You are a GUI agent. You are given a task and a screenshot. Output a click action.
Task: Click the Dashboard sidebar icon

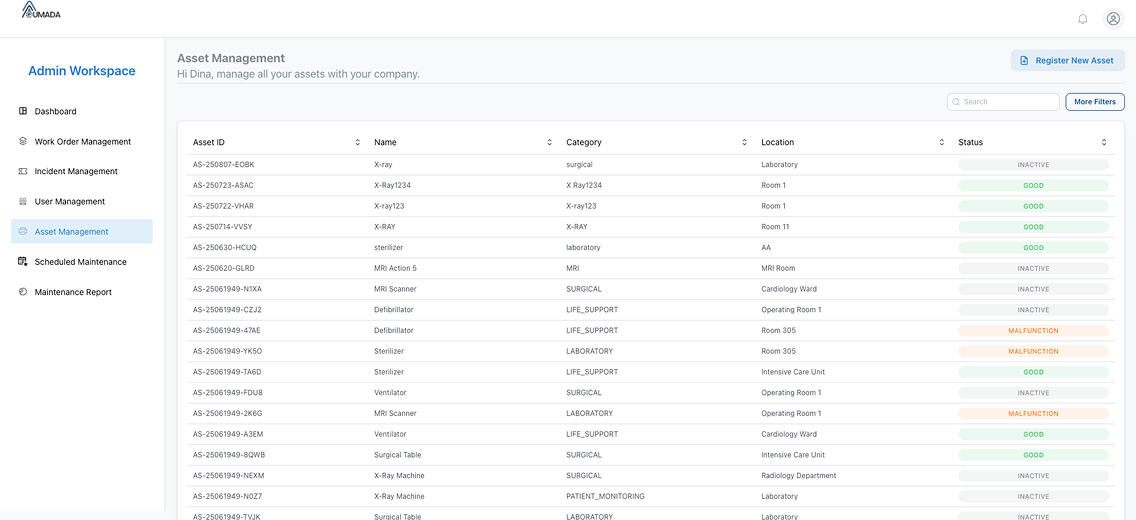pyautogui.click(x=23, y=111)
